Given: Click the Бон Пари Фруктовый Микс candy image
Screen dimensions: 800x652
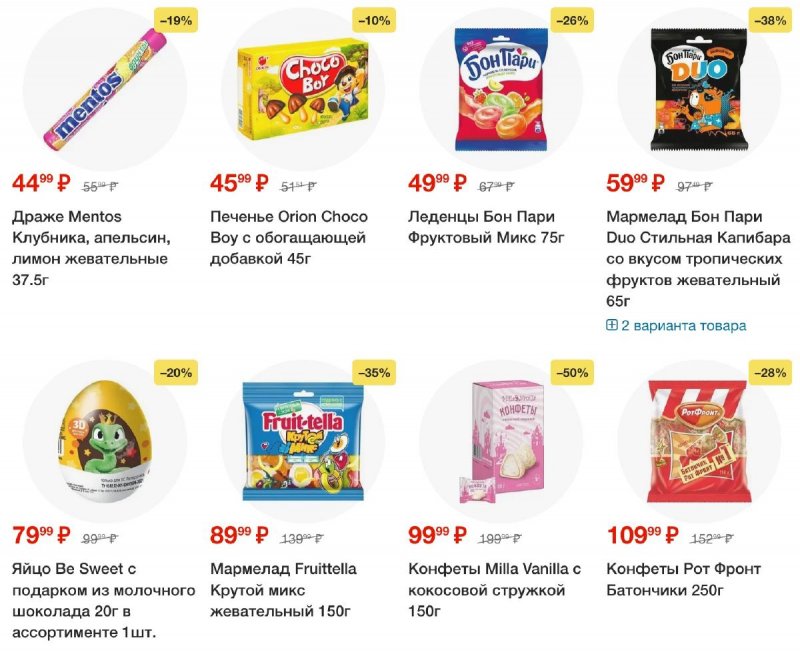Looking at the screenshot, I should [501, 90].
